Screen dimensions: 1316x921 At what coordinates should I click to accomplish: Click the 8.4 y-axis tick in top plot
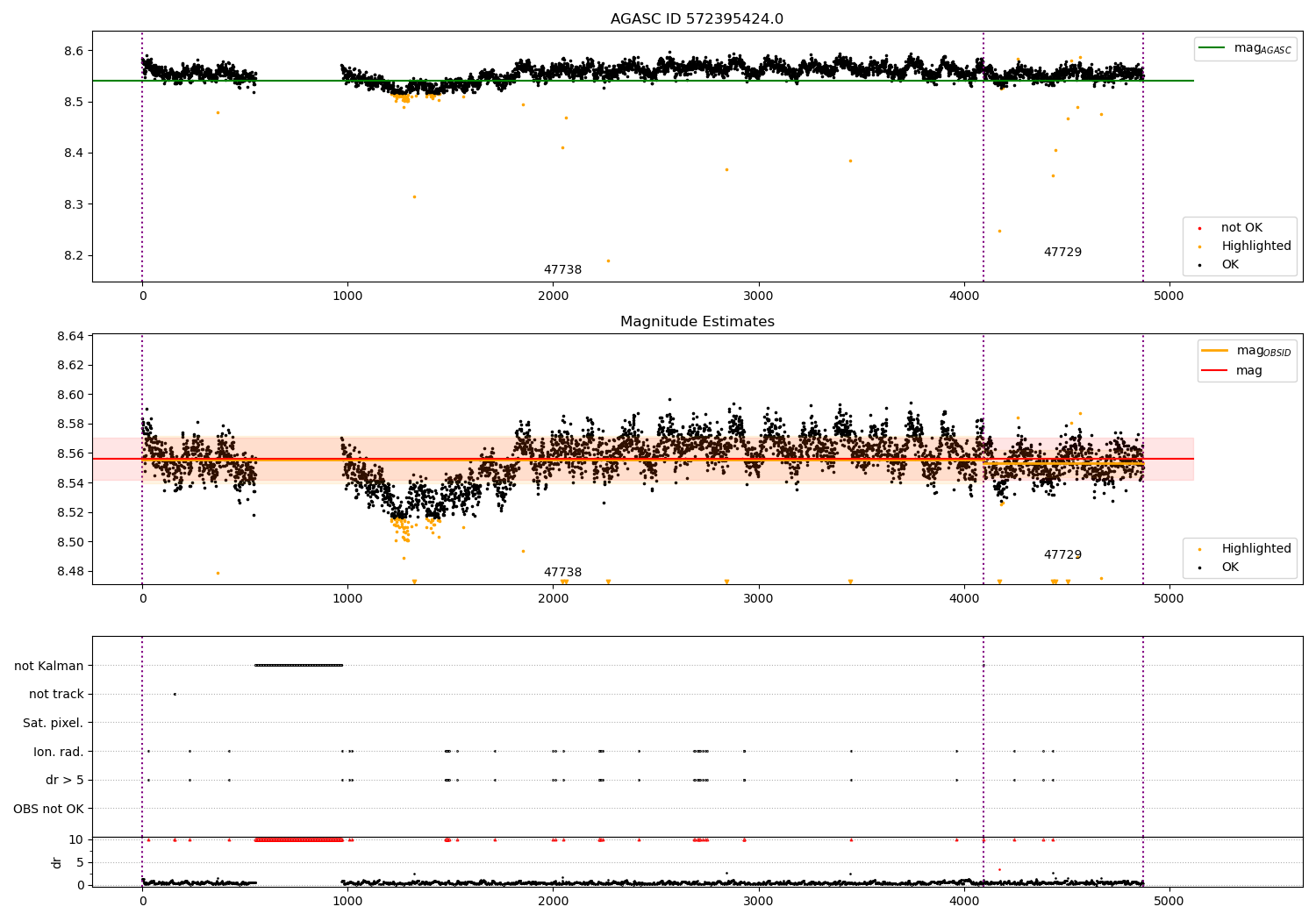[x=74, y=153]
